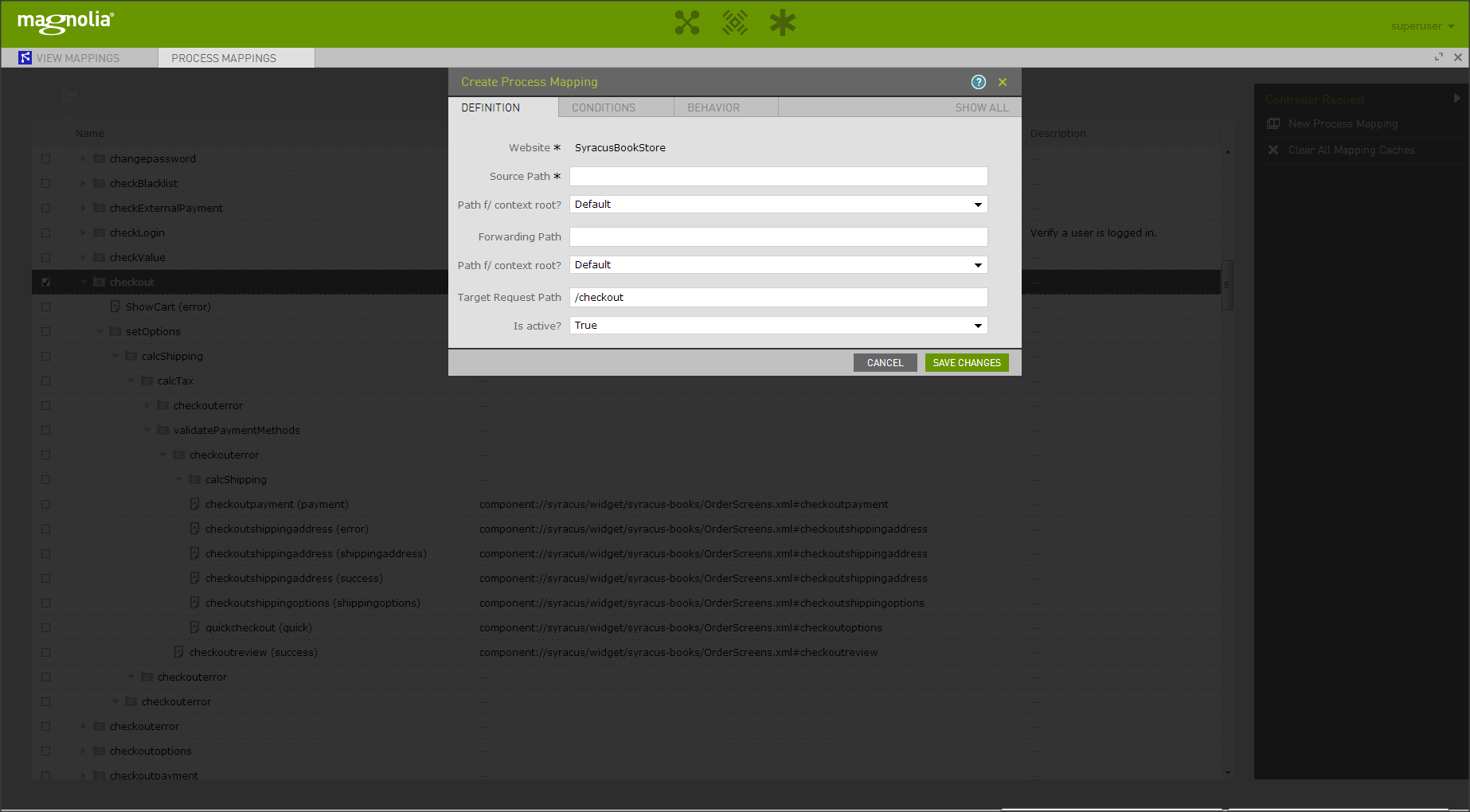The width and height of the screenshot is (1470, 812).
Task: Uncheck the checkout row checkbox
Action: [x=46, y=283]
